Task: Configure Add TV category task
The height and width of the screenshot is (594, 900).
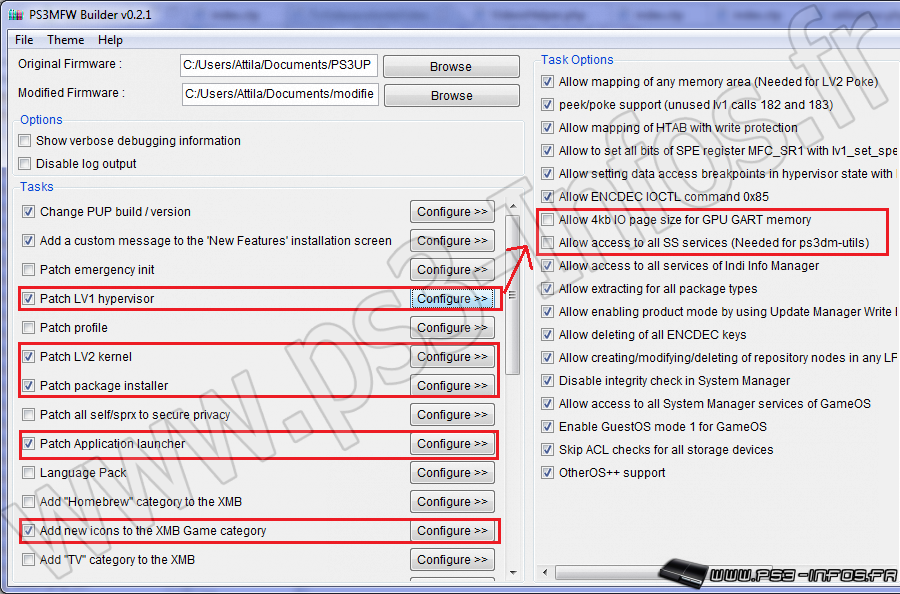Action: pyautogui.click(x=452, y=560)
